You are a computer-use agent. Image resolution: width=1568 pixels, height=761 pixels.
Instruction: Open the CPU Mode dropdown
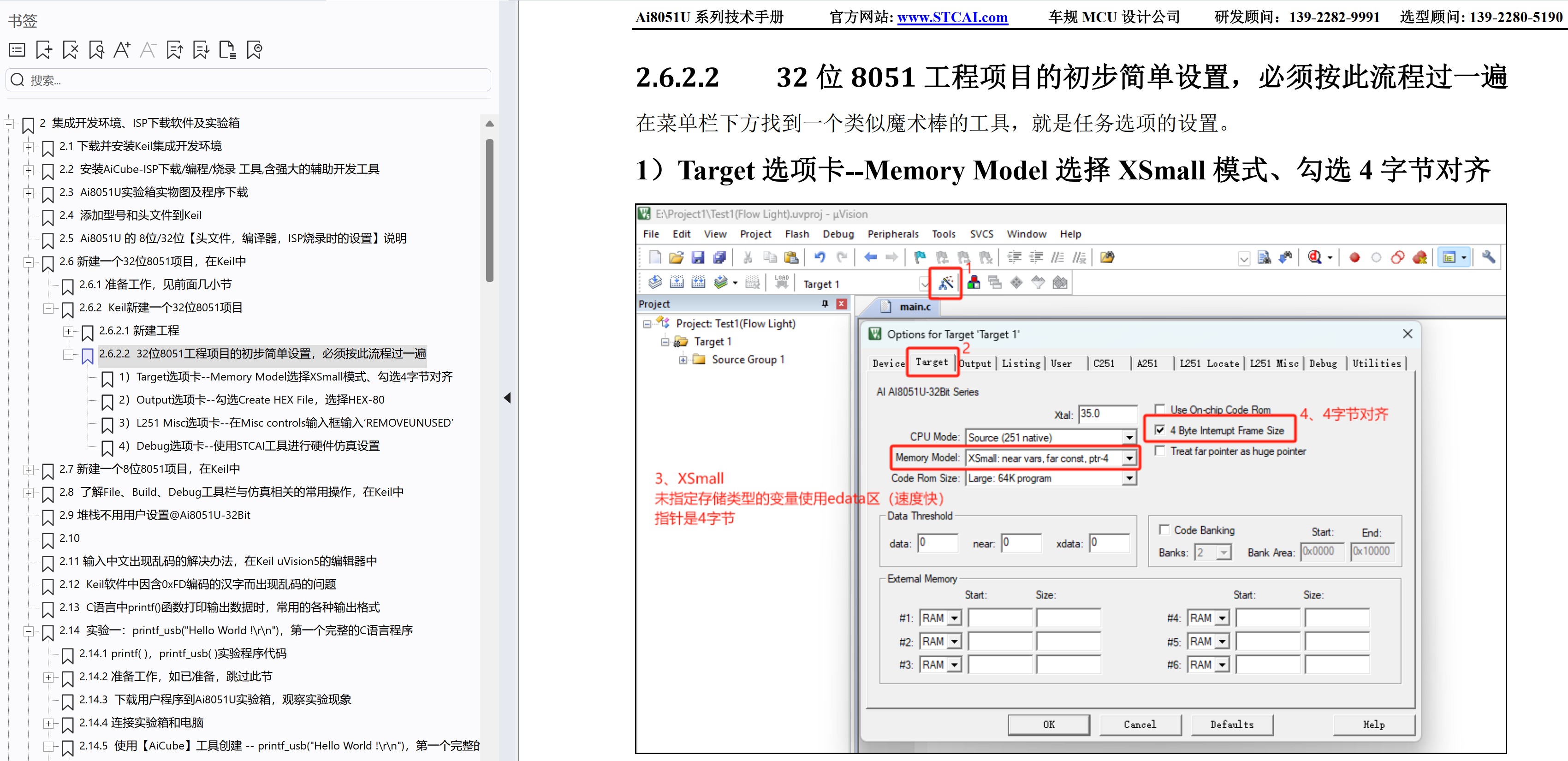point(1131,437)
